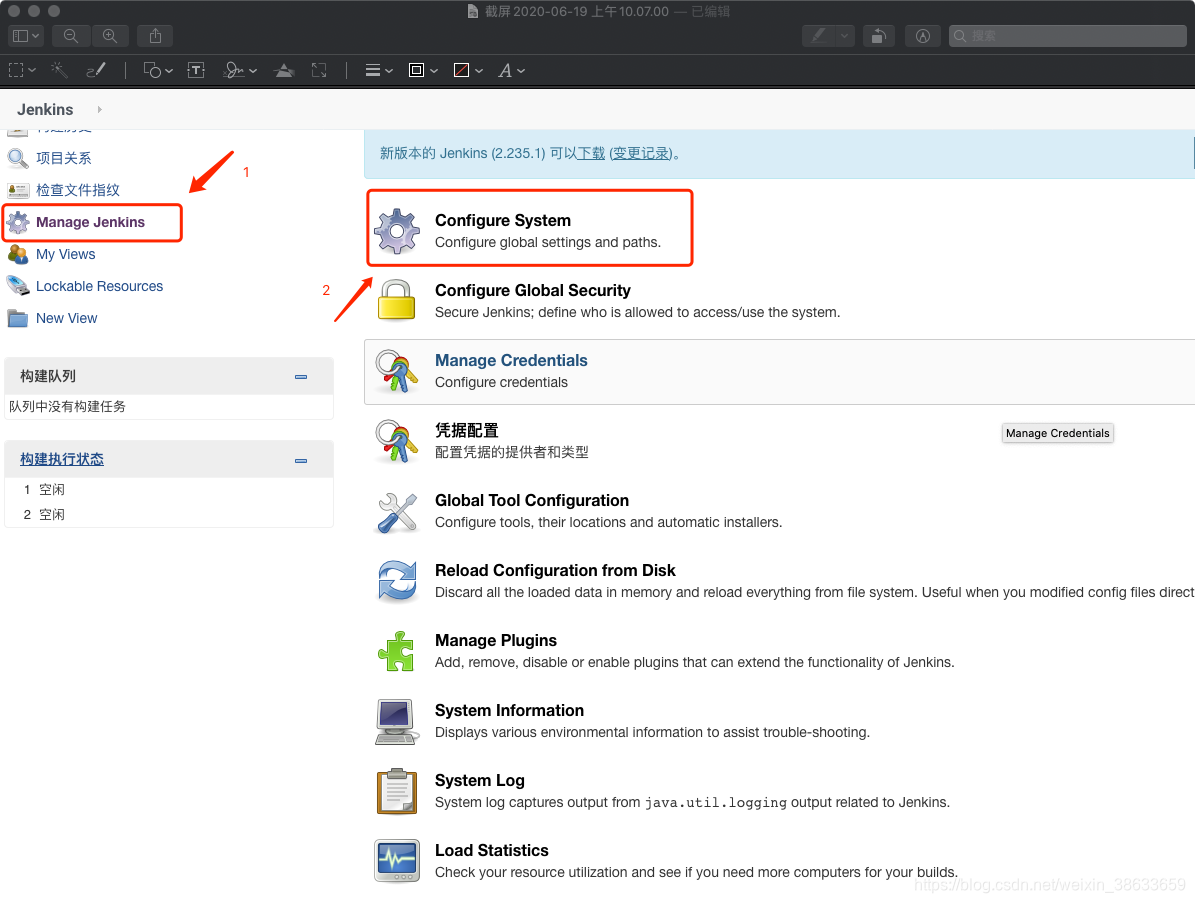Click the 变更记录 changelog link
Image resolution: width=1195 pixels, height=903 pixels.
click(642, 153)
